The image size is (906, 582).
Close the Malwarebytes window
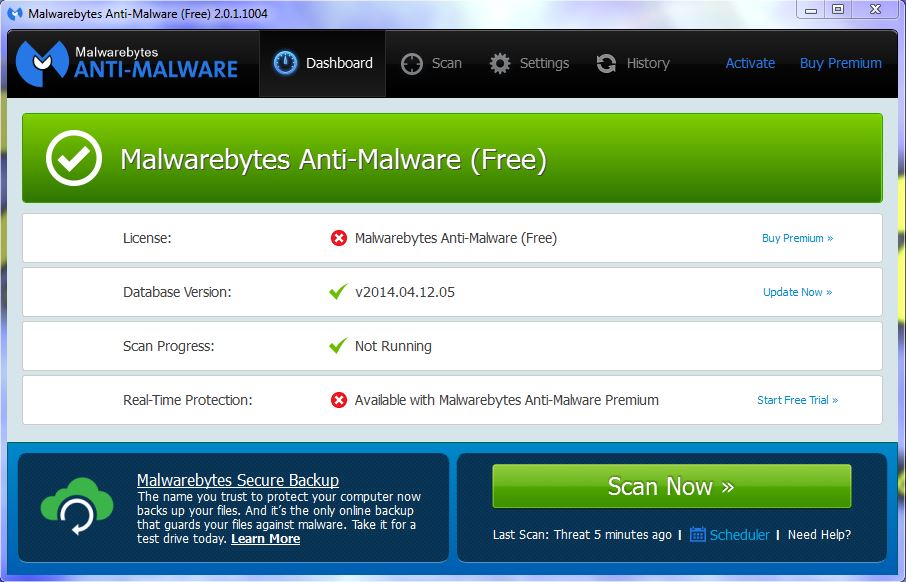875,10
